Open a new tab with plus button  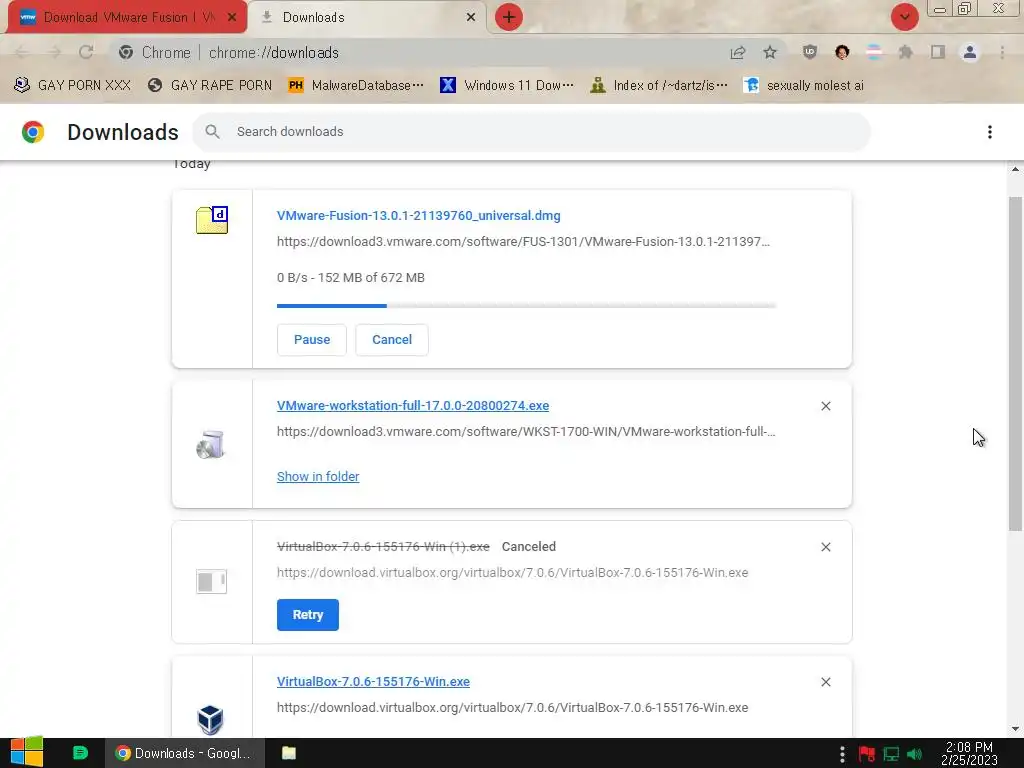coord(509,17)
